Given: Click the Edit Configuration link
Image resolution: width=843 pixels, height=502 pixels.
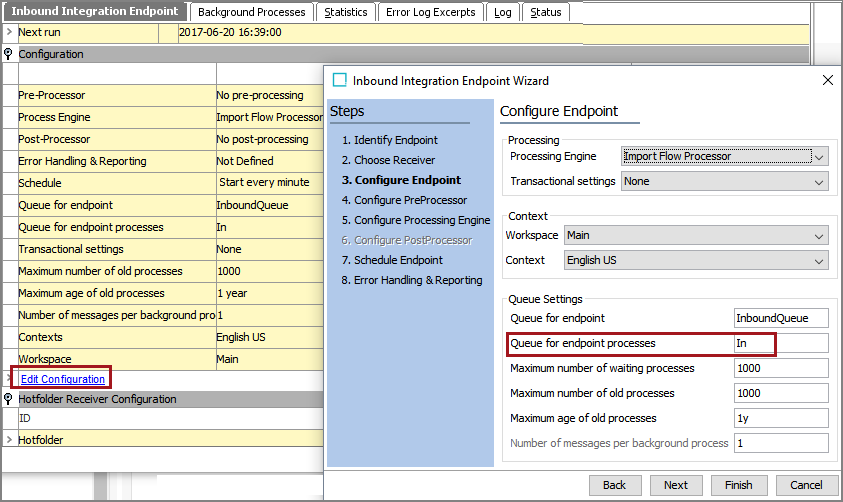Looking at the screenshot, I should coord(63,379).
